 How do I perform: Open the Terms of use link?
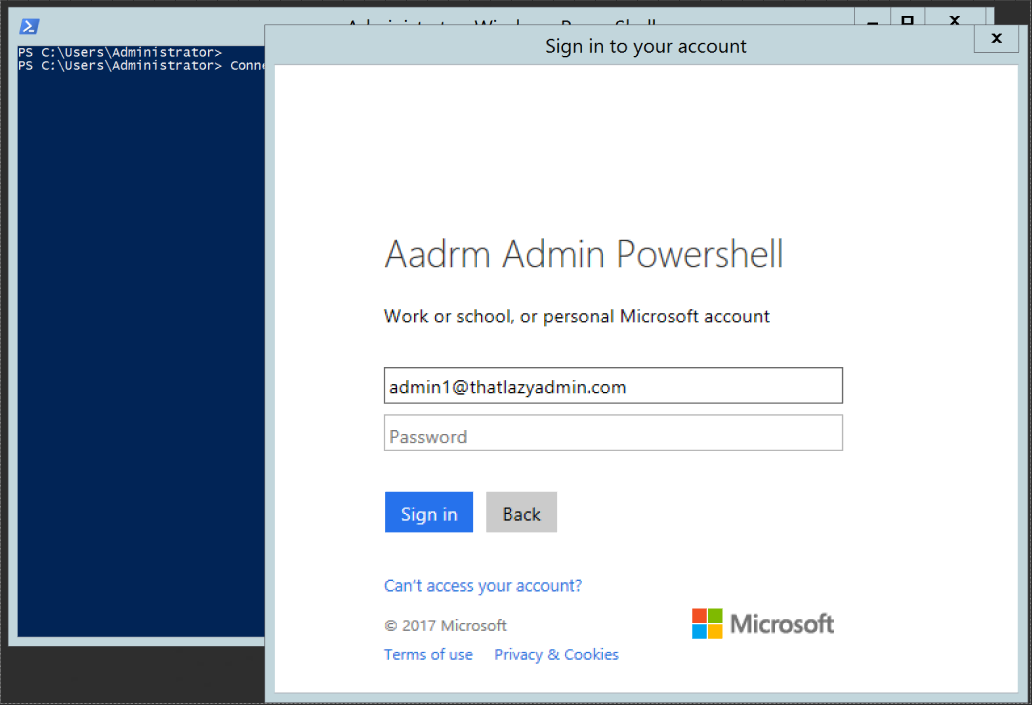coord(428,654)
